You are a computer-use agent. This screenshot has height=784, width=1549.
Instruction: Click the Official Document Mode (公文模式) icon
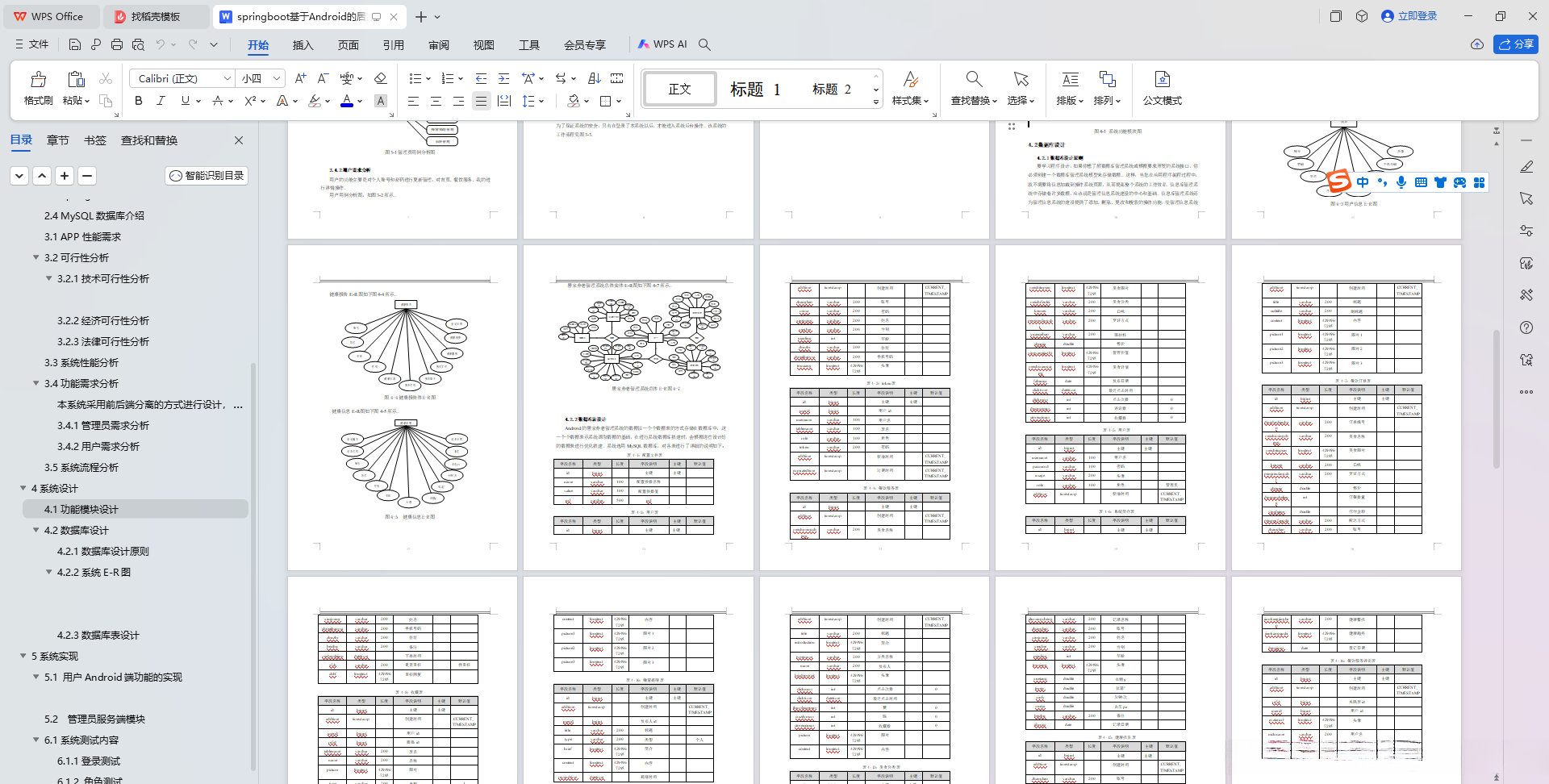coord(1162,79)
